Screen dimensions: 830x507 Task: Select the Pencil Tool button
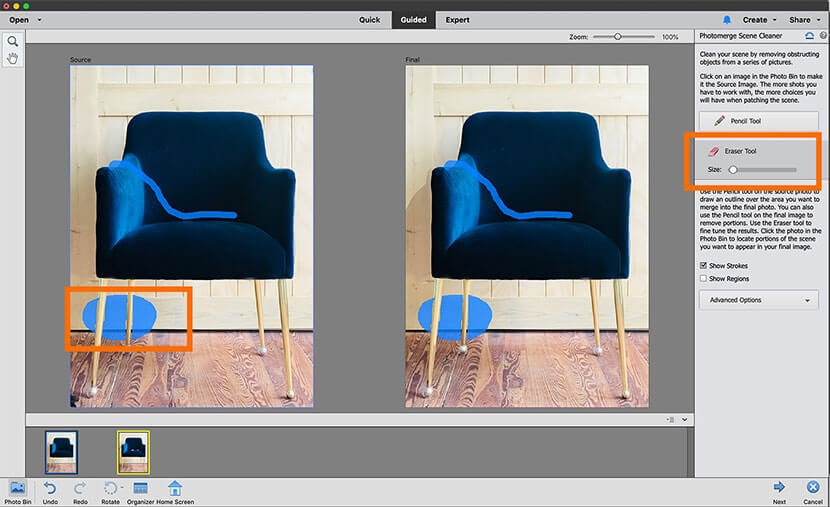tap(757, 120)
